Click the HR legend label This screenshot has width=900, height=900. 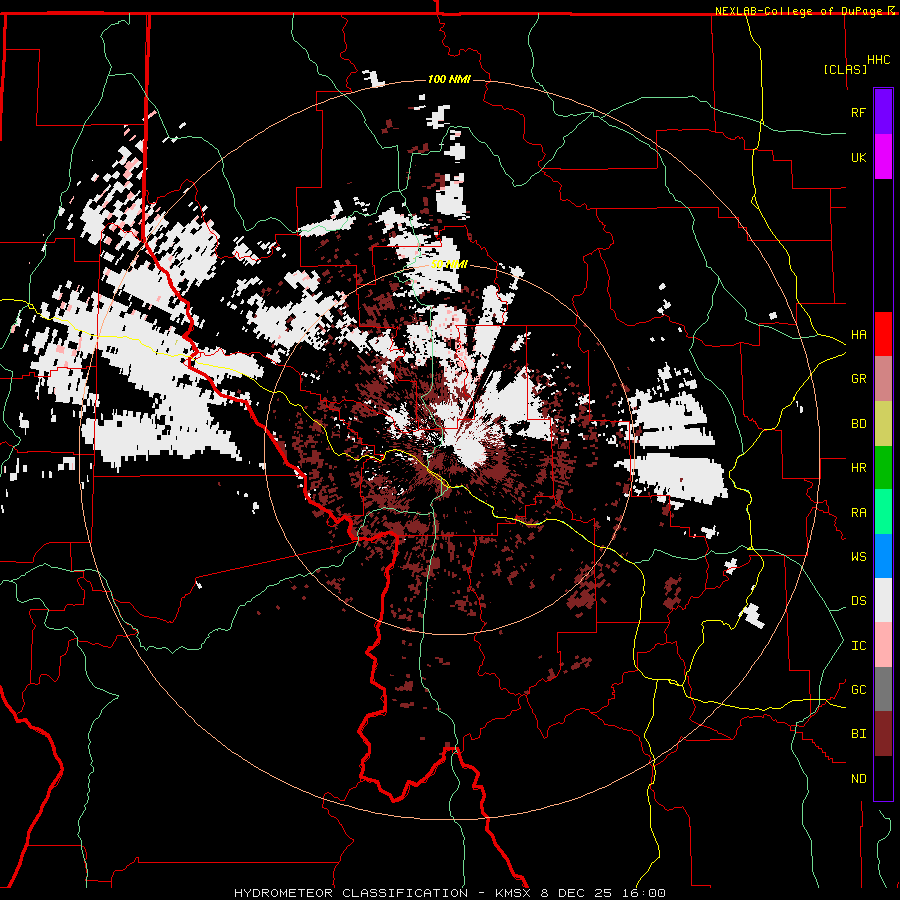[x=858, y=468]
